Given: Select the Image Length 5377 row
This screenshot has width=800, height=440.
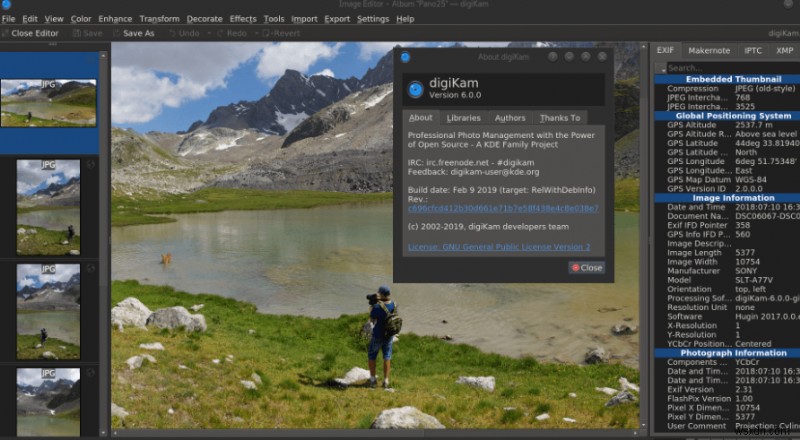Looking at the screenshot, I should tap(728, 253).
